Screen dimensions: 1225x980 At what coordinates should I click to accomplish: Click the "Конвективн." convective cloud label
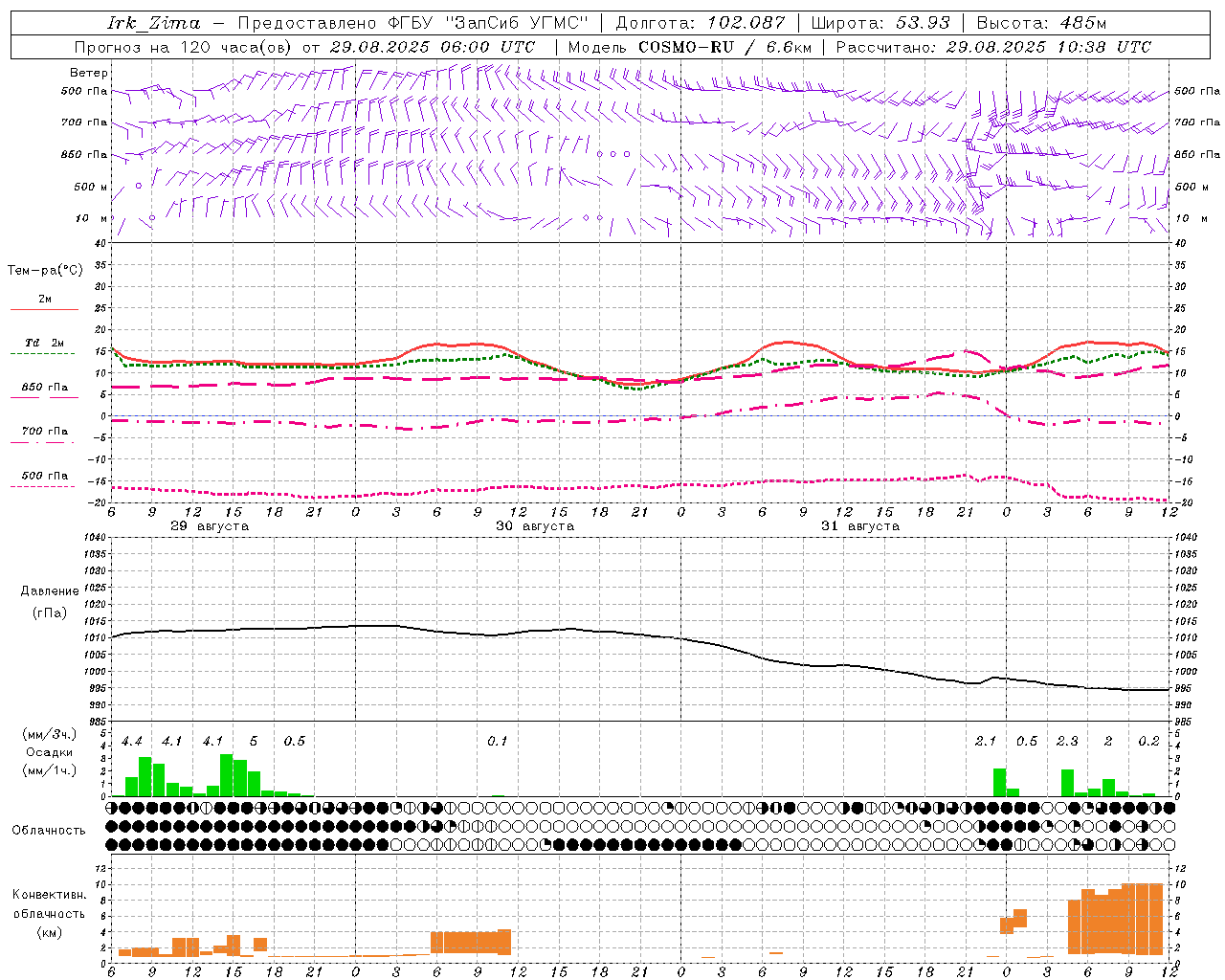coord(49,895)
